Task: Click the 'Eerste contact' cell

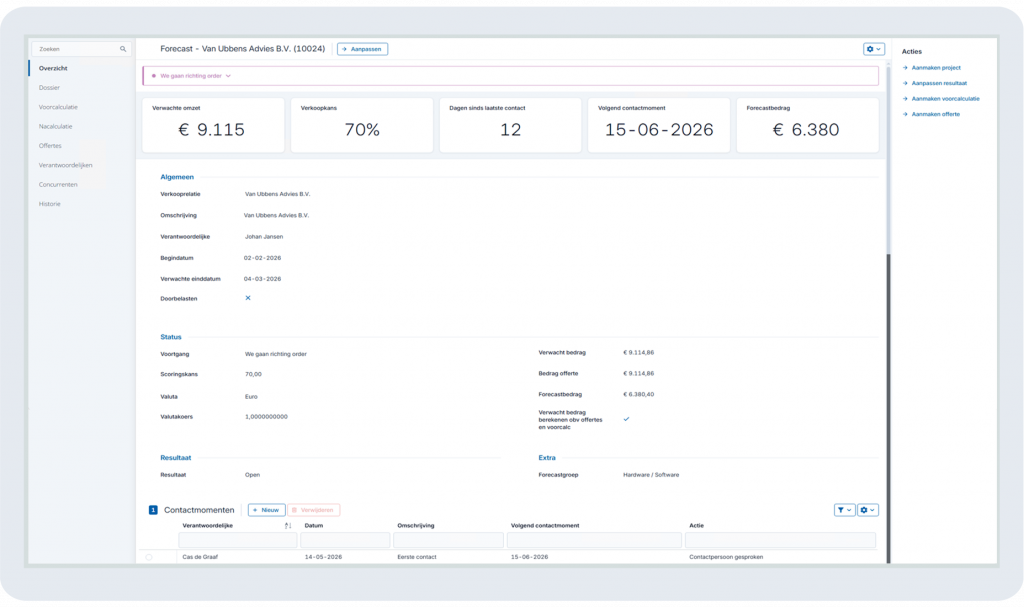Action: tap(417, 557)
